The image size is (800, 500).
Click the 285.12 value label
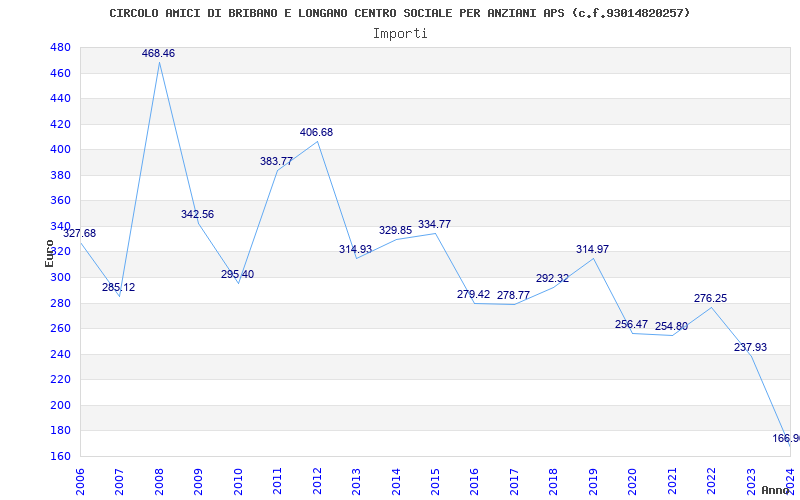pos(118,287)
